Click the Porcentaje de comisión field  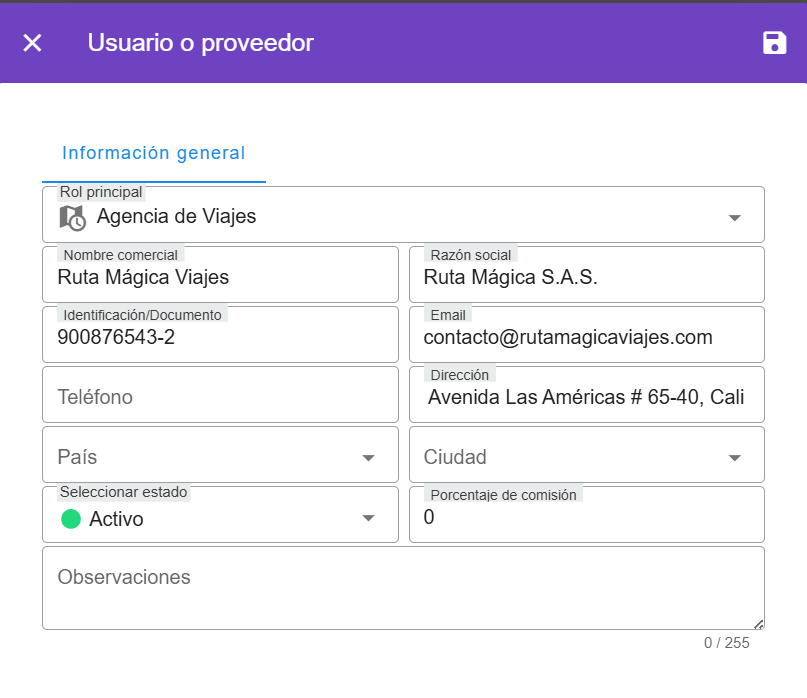(586, 518)
